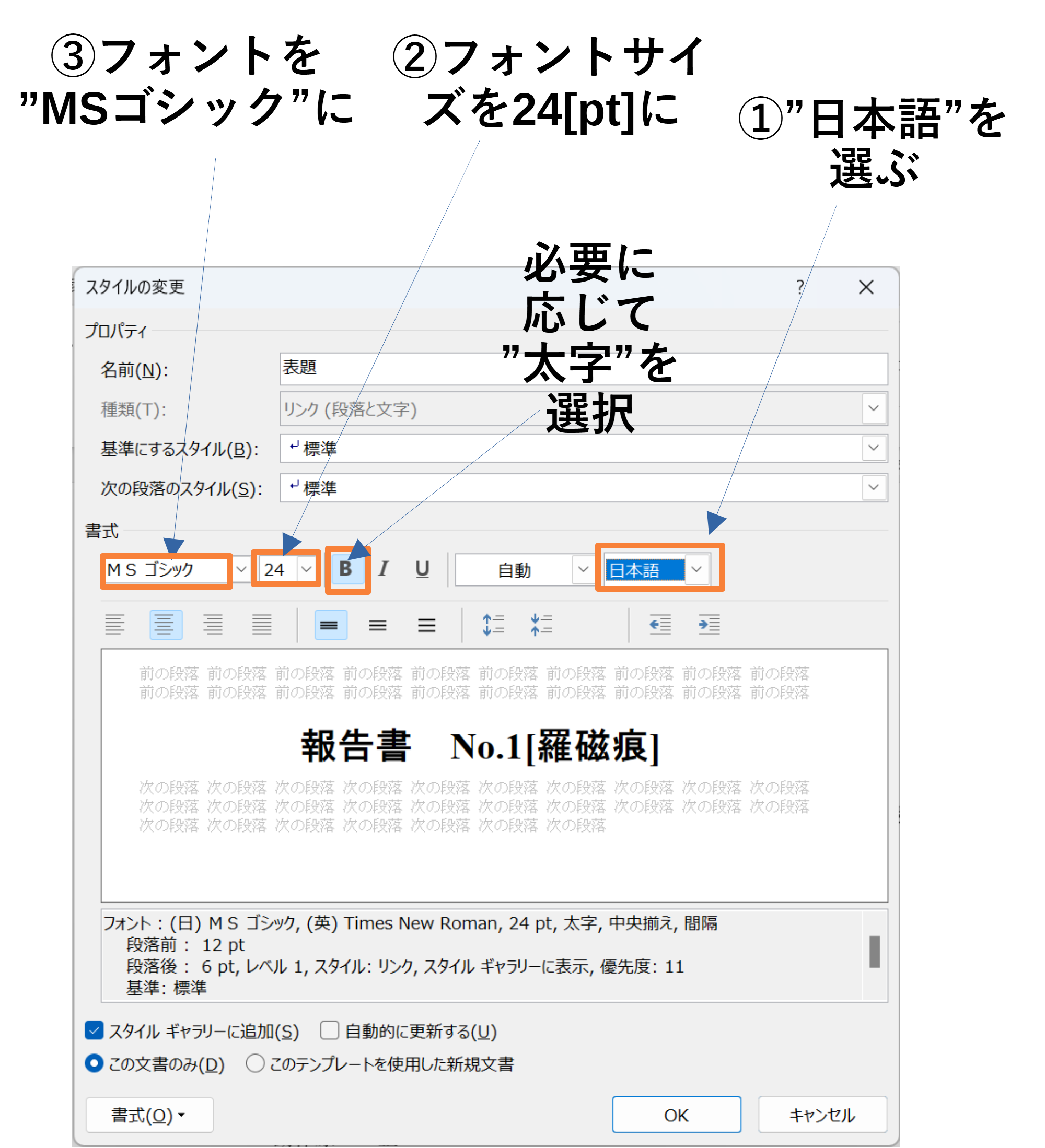Enable 自動的に更新する checkbox
Image resolution: width=1045 pixels, height=1148 pixels.
pos(330,1030)
